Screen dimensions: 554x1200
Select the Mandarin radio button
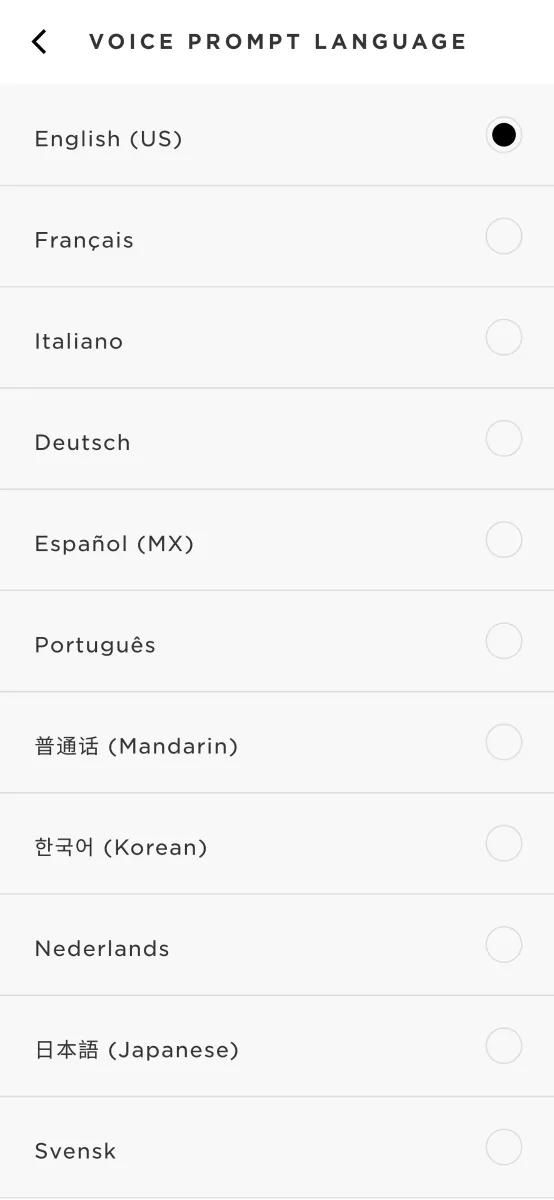coord(504,742)
